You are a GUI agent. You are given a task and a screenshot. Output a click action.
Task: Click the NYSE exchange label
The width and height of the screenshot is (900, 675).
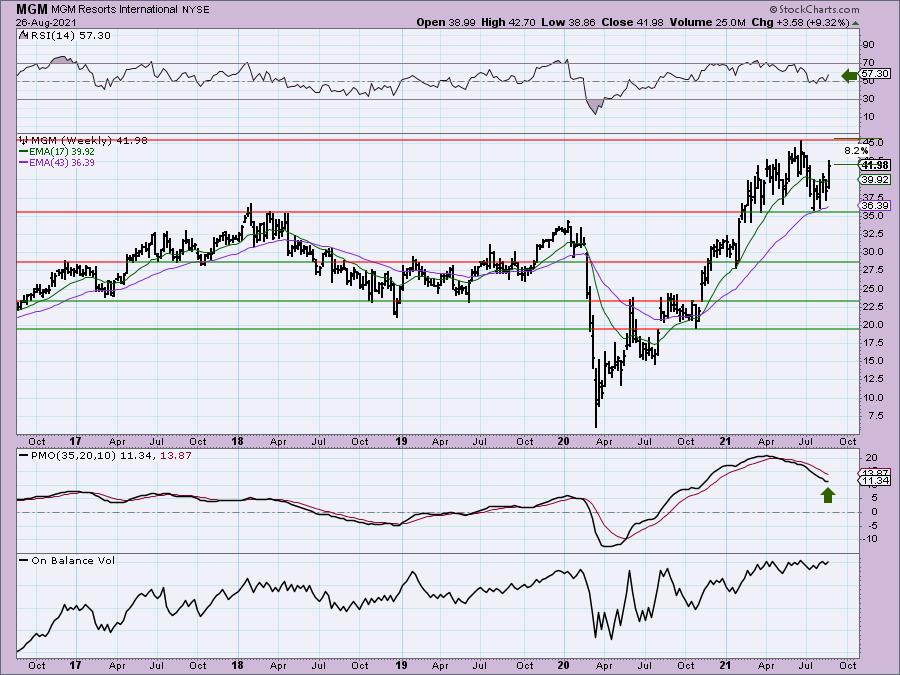195,10
